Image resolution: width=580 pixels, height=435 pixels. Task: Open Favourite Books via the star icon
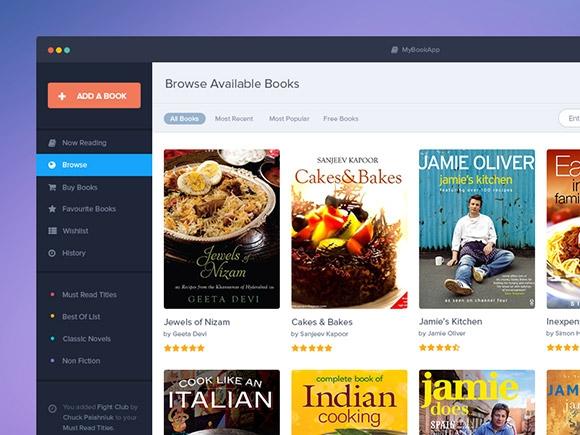[52, 209]
